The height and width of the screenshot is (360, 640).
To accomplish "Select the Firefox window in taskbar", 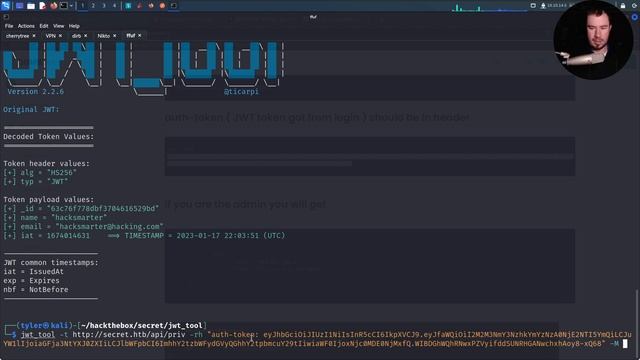I will (x=151, y=6).
